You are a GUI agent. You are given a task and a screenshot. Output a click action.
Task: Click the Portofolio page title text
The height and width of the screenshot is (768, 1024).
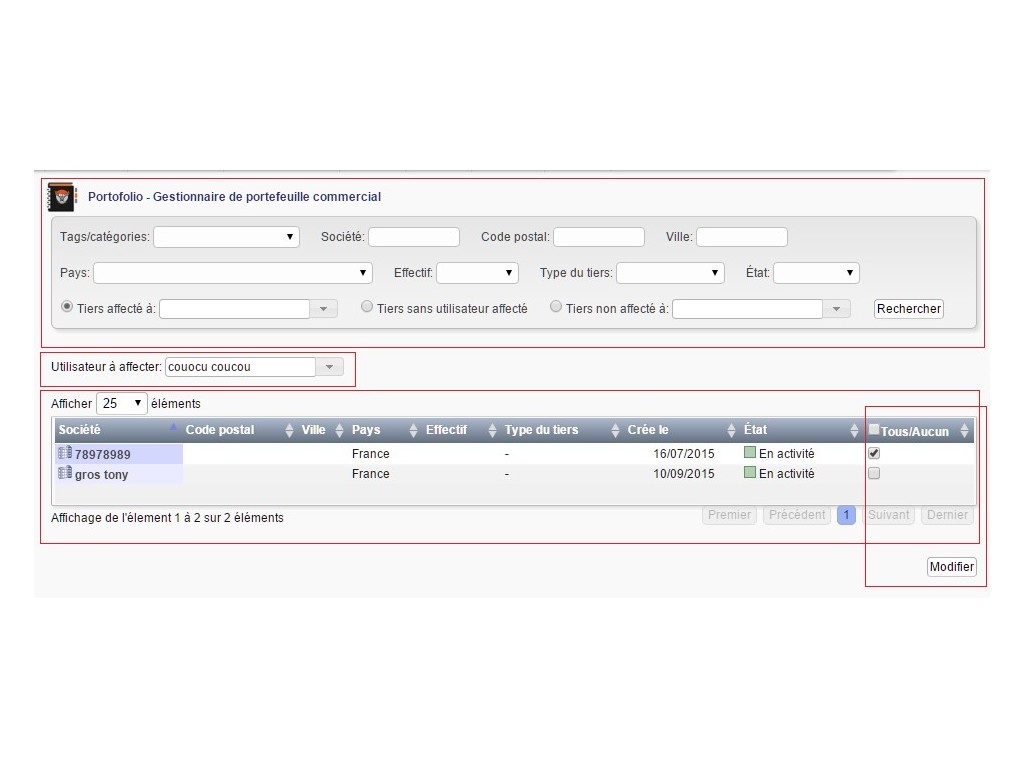click(234, 197)
